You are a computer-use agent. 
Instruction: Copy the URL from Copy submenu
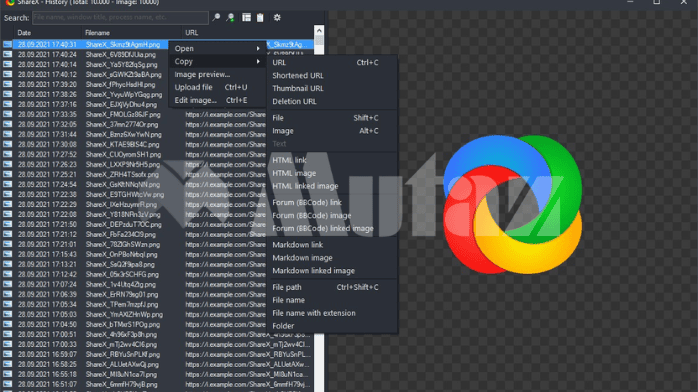click(332, 63)
